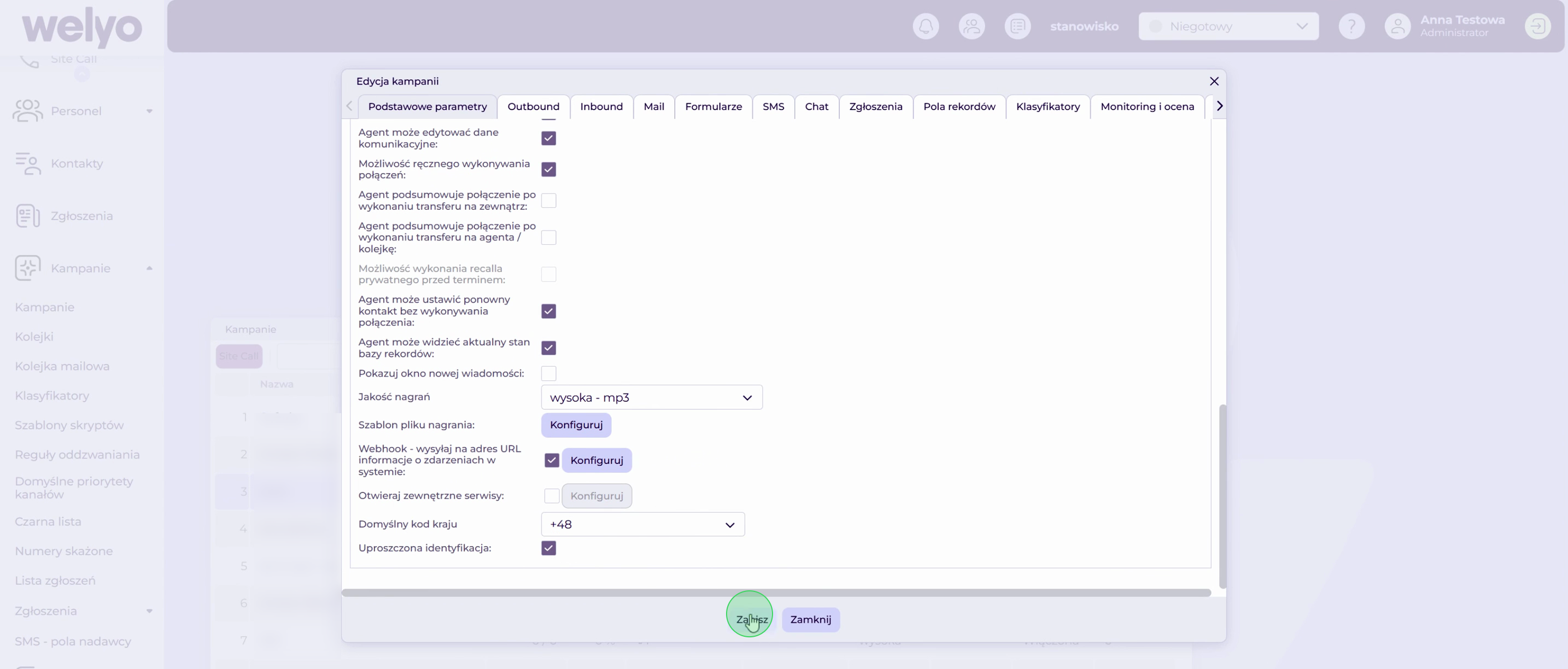
Task: Open 'Domyślne priorytety kanałów' in sidebar
Action: coord(74,488)
